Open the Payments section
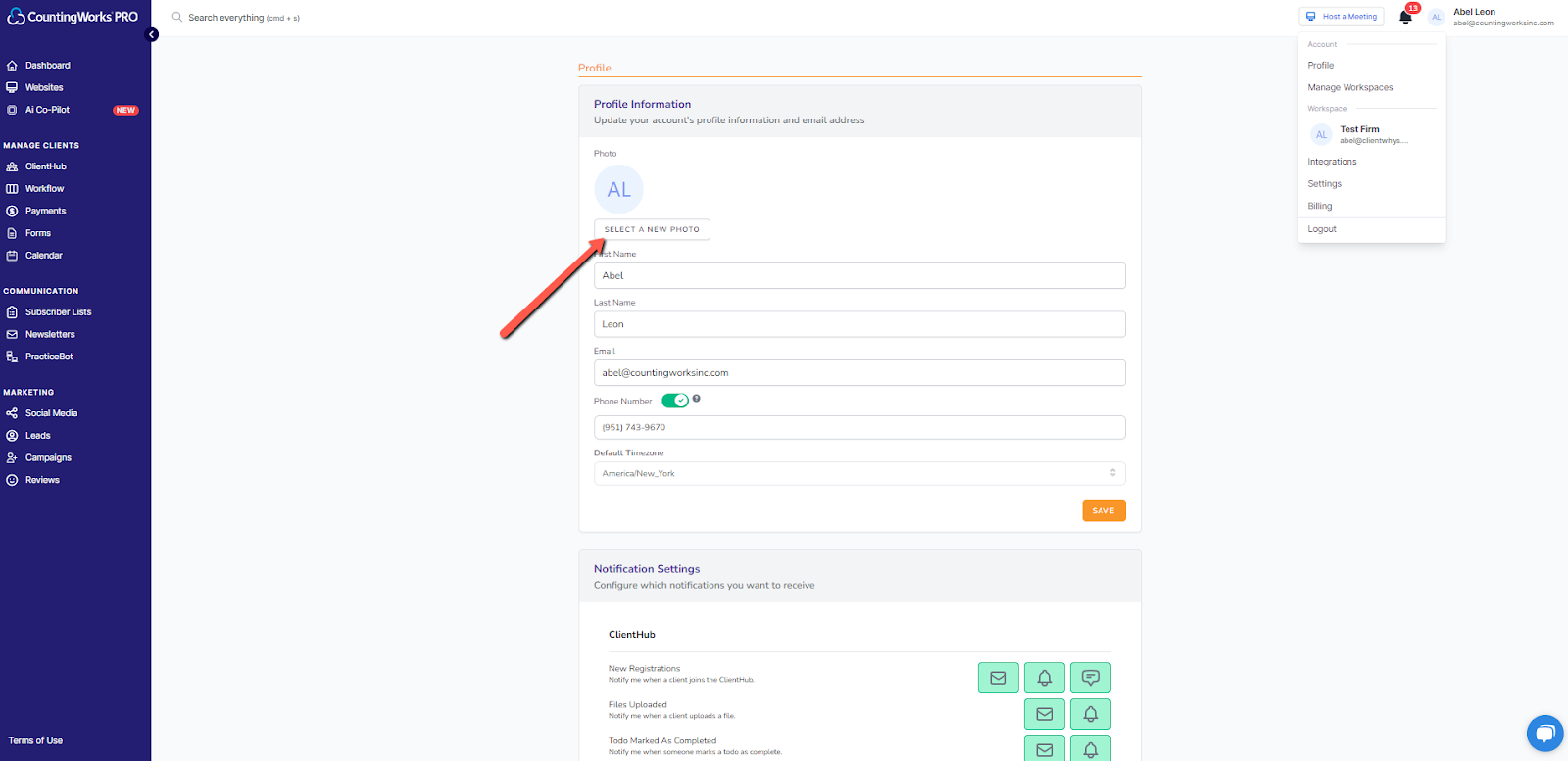Viewport: 1568px width, 761px height. click(x=45, y=211)
